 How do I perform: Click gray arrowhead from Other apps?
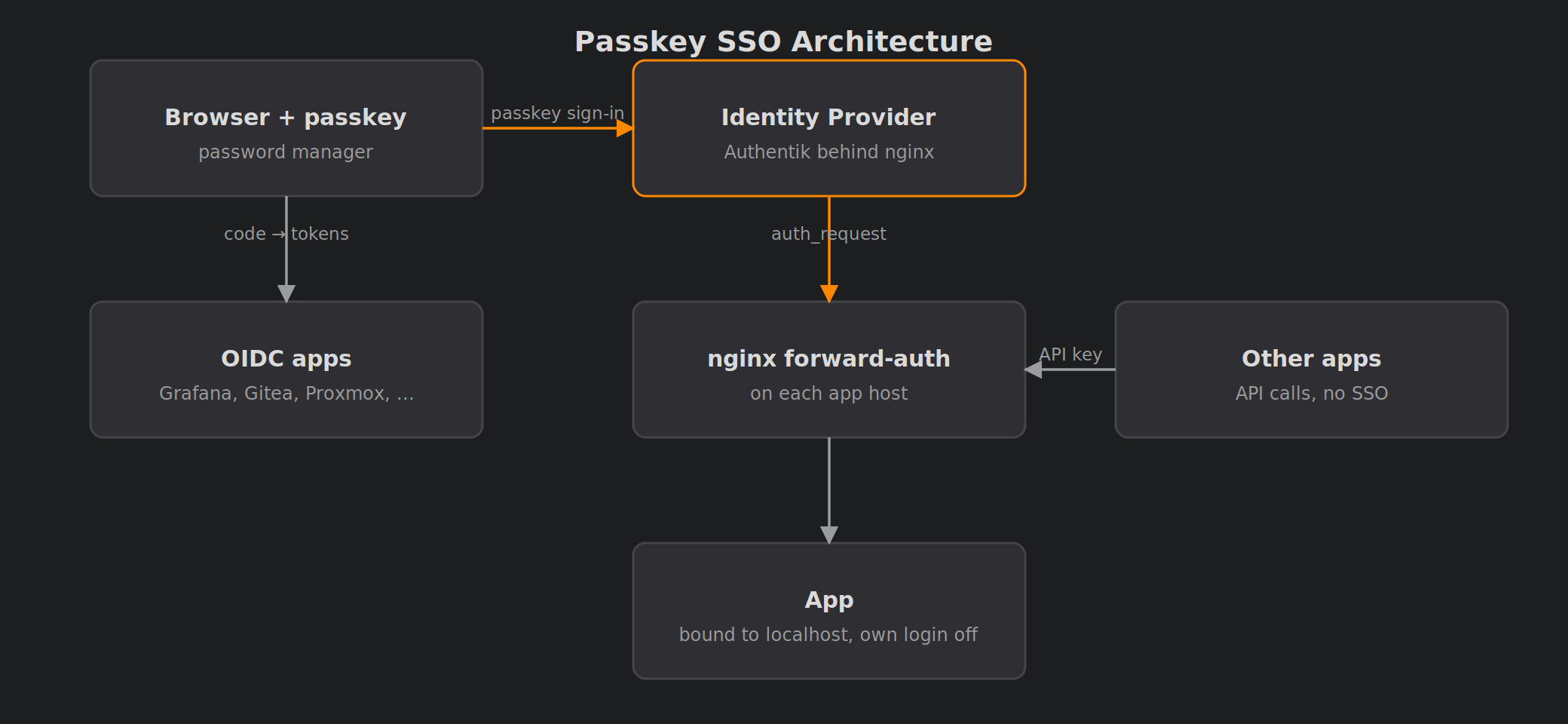click(1033, 370)
